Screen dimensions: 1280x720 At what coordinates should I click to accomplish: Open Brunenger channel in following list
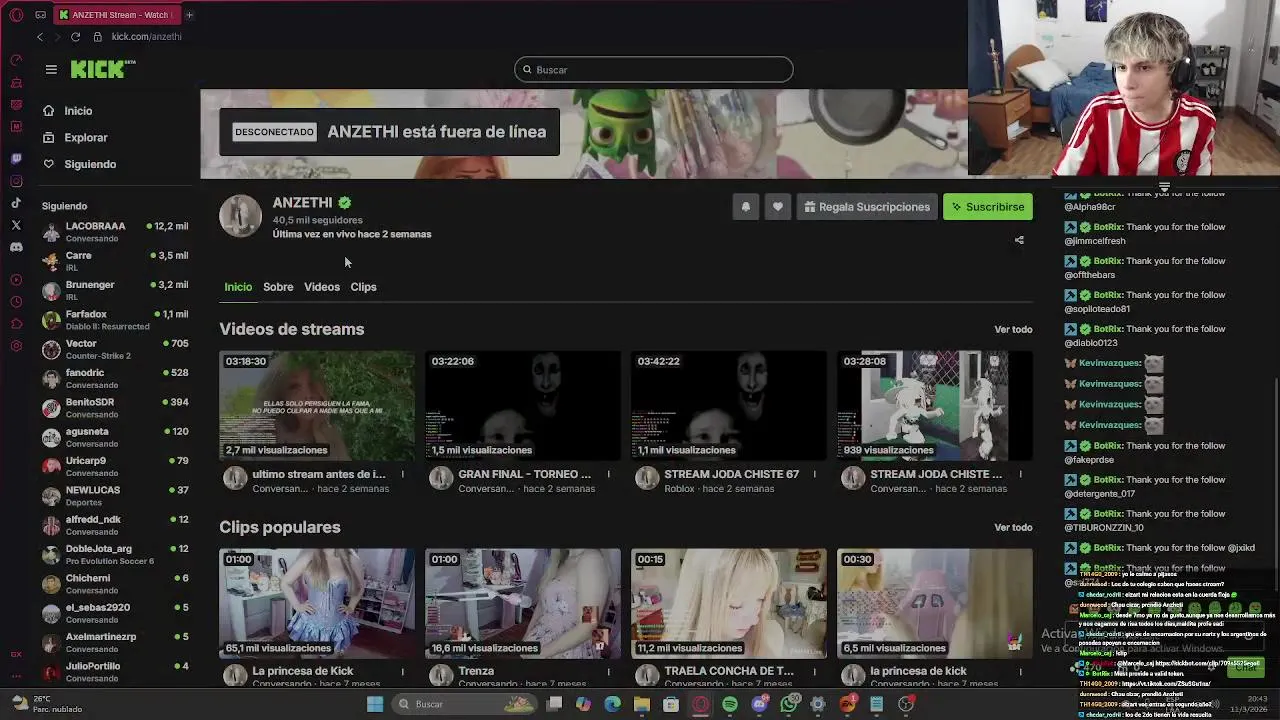click(115, 290)
